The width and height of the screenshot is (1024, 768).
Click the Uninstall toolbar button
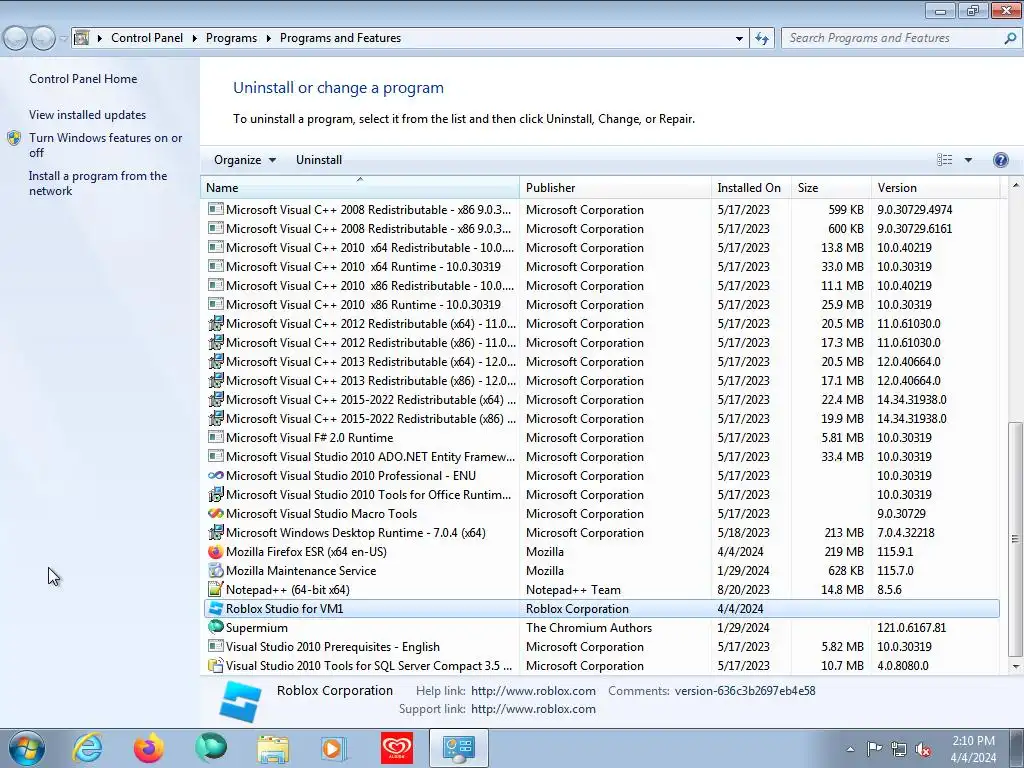pyautogui.click(x=319, y=160)
